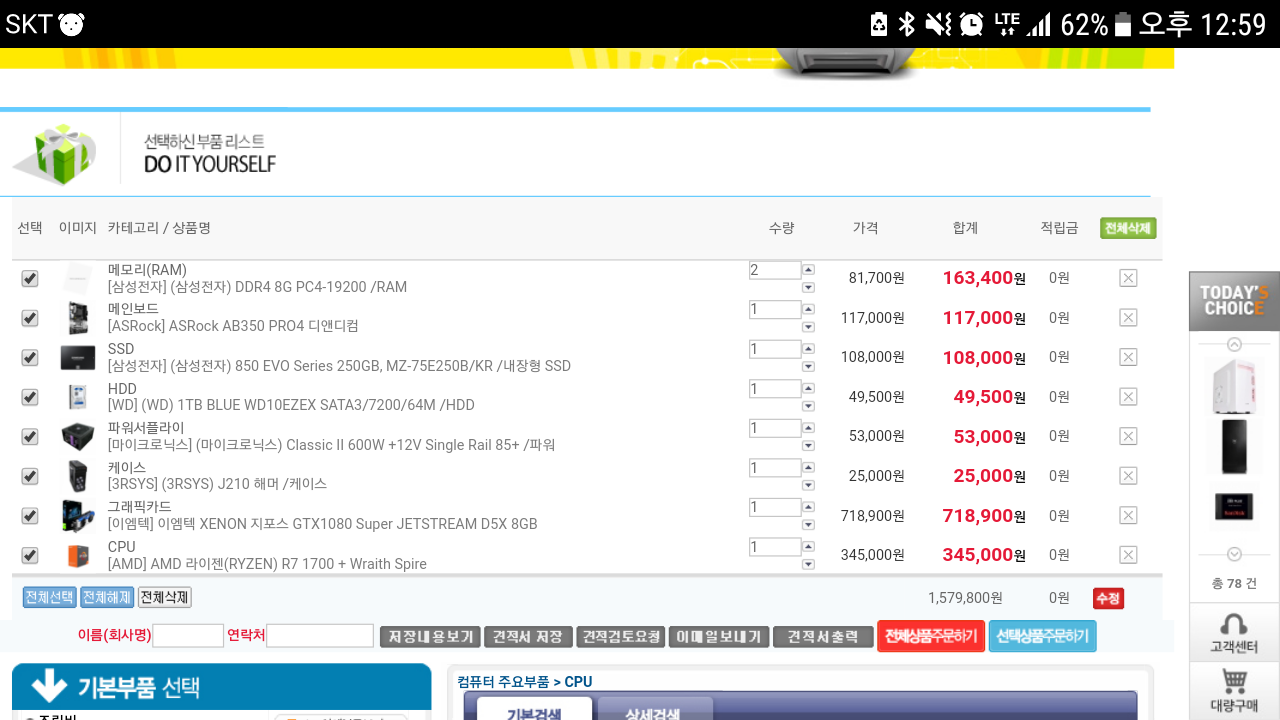Open black PC case in Today's Choice
Screen dimensions: 1280x720
[x=1234, y=446]
